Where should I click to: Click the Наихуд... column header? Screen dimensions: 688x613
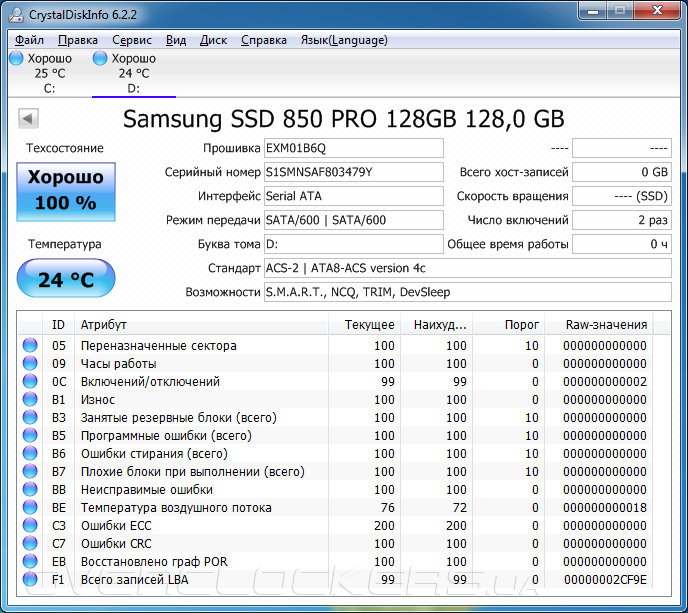coord(437,325)
